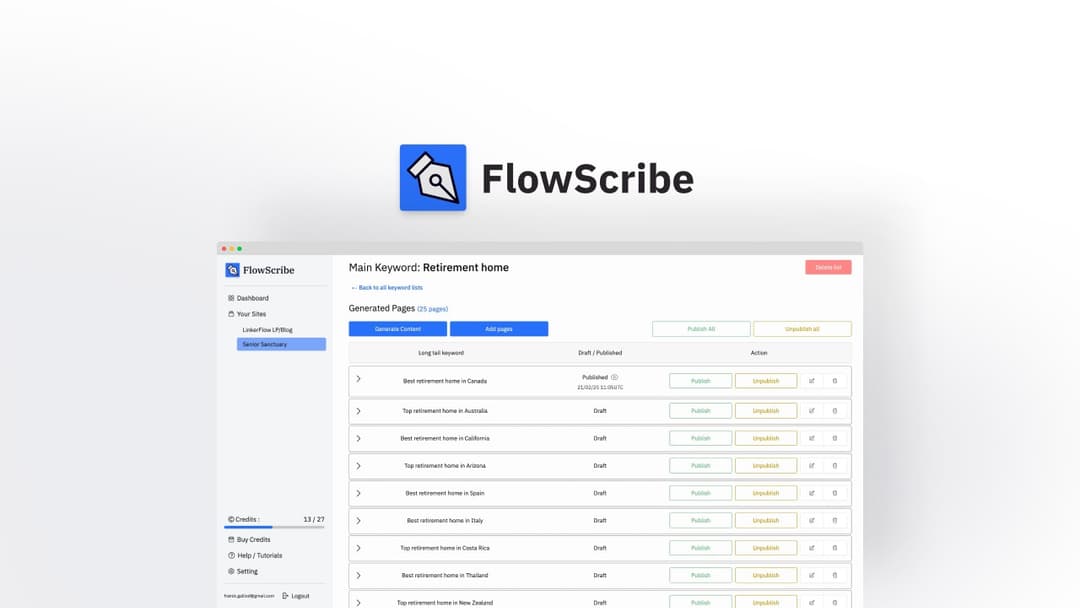Open the Dashboard from the sidebar
The width and height of the screenshot is (1080, 608).
point(249,297)
